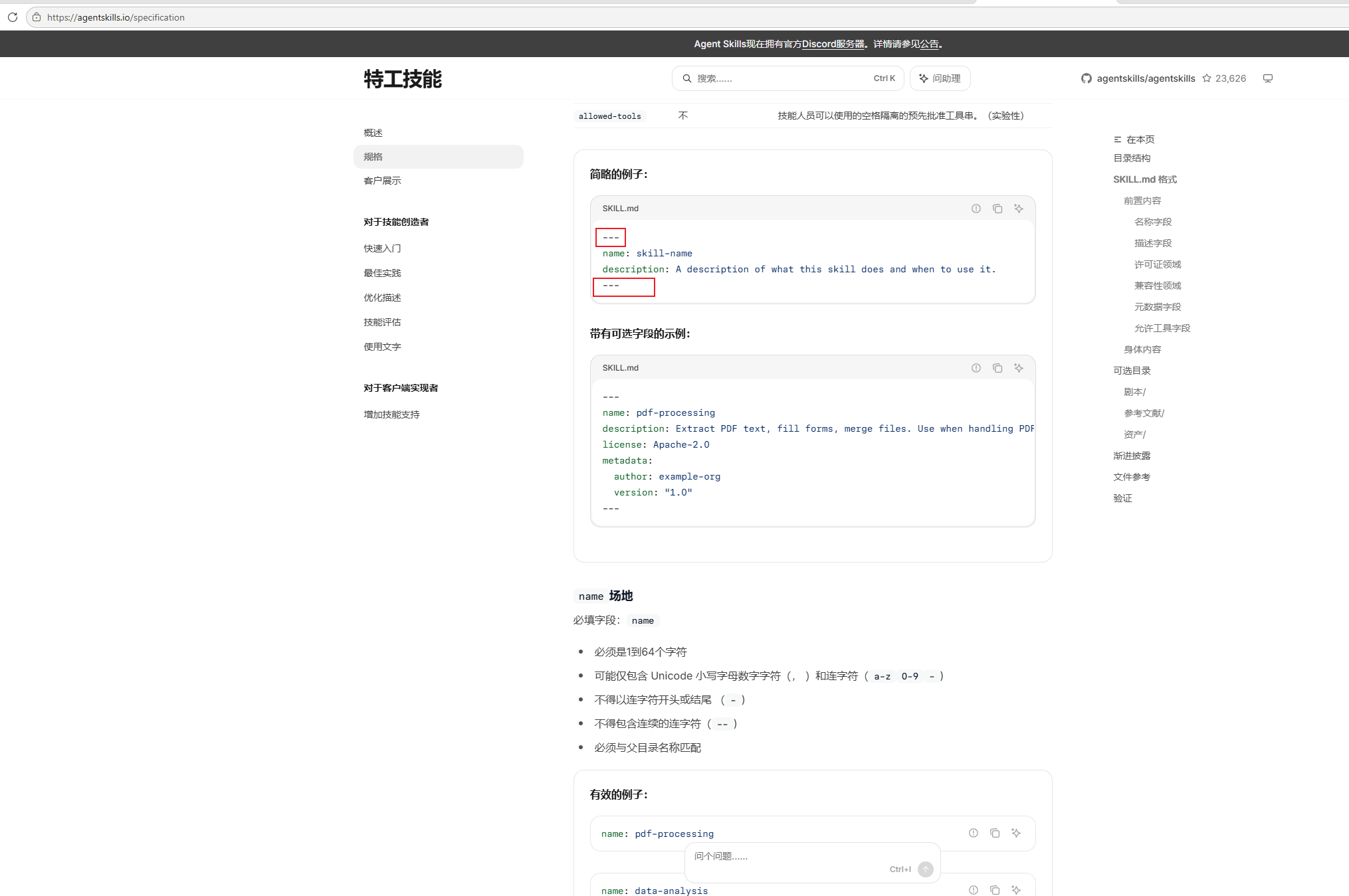Click the license: Apache-2.0 code line
The image size is (1349, 896).
coord(656,445)
